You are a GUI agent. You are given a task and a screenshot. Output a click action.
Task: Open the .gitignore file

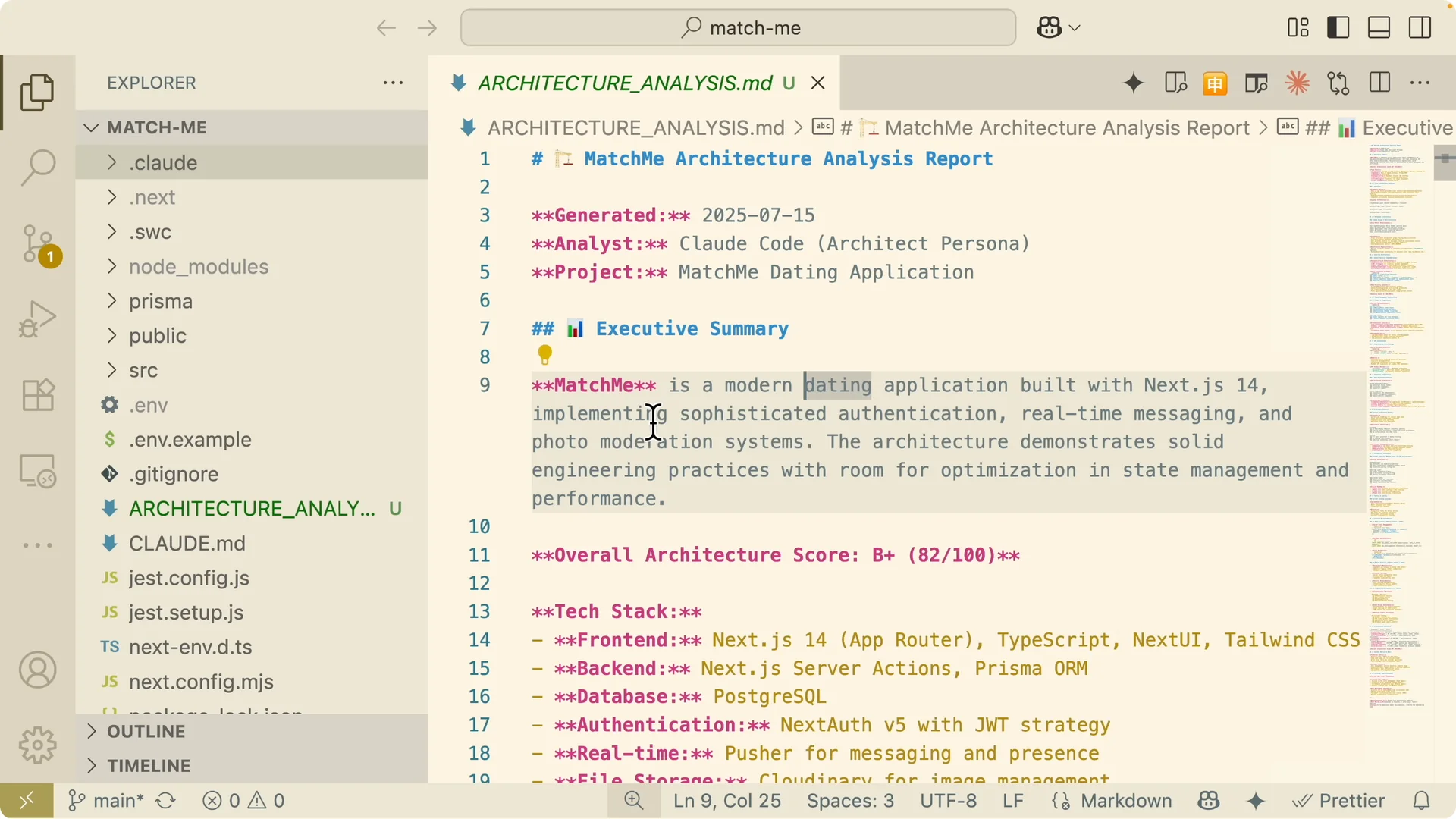click(252, 474)
